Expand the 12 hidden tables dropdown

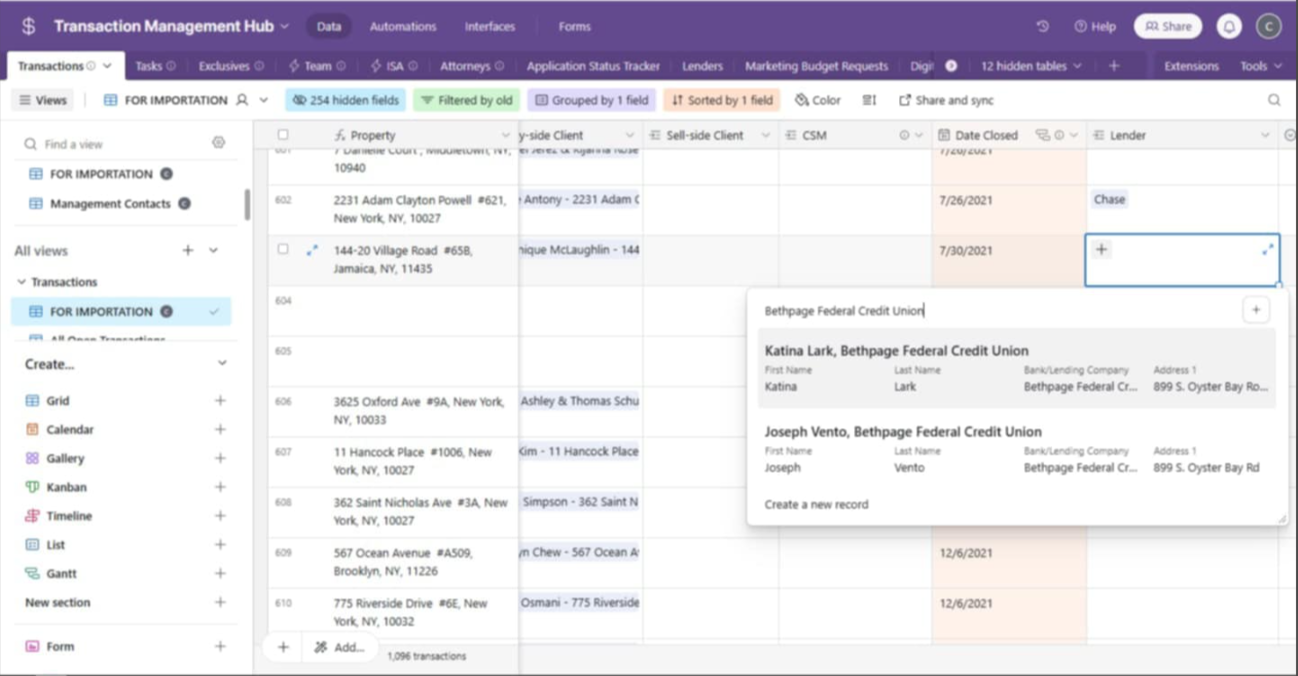[x=1031, y=66]
